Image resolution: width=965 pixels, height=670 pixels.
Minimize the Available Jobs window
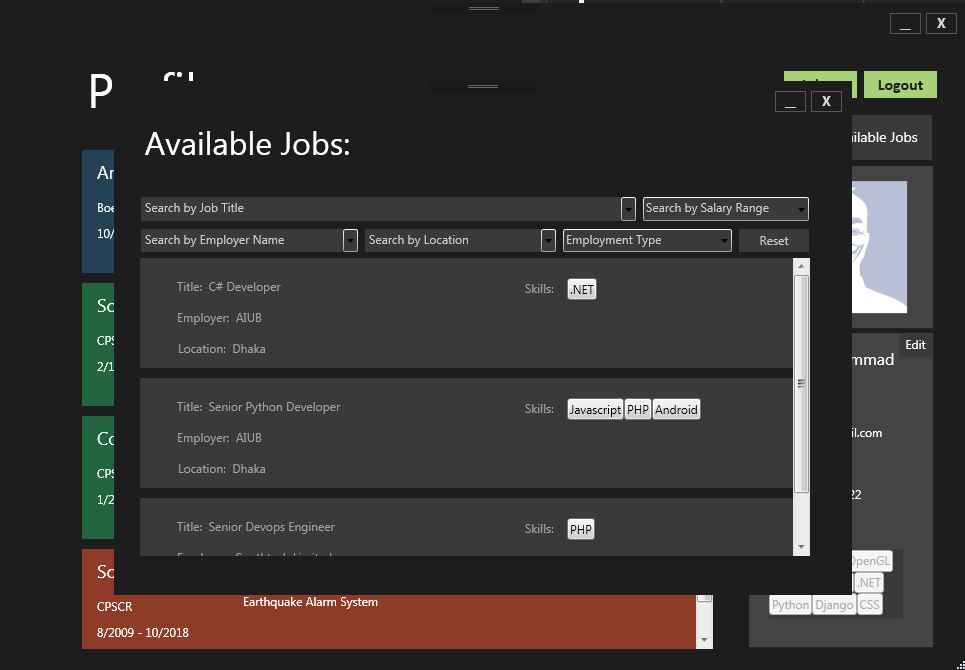[x=790, y=102]
